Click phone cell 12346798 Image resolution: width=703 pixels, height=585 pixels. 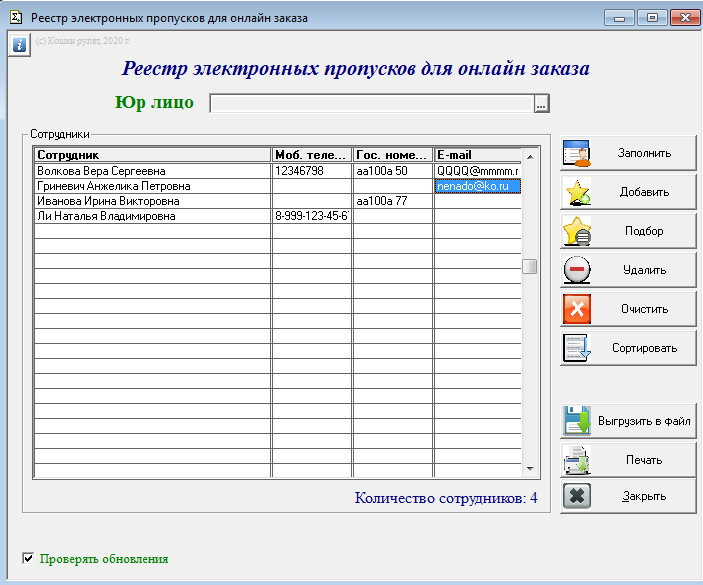point(312,171)
